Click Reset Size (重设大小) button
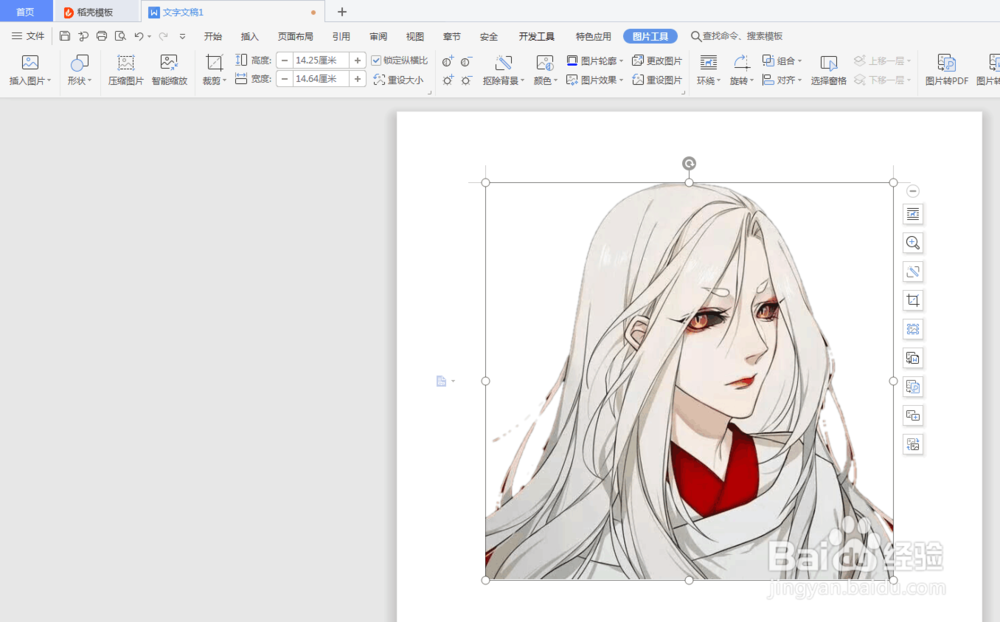Screen dimensions: 1000x622 [x=399, y=80]
